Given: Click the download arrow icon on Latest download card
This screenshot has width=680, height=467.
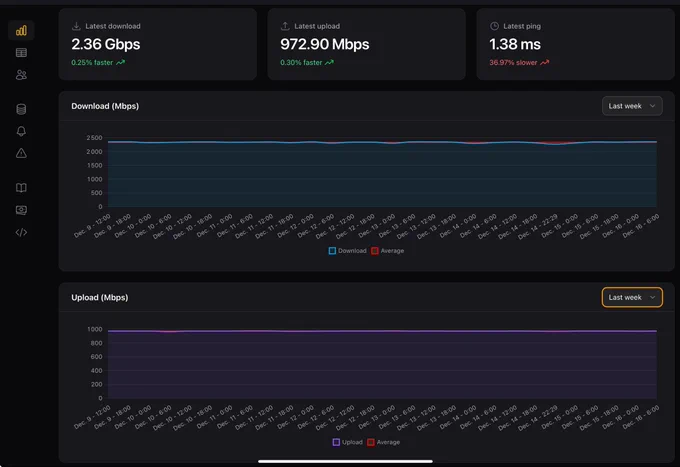Looking at the screenshot, I should click(76, 26).
